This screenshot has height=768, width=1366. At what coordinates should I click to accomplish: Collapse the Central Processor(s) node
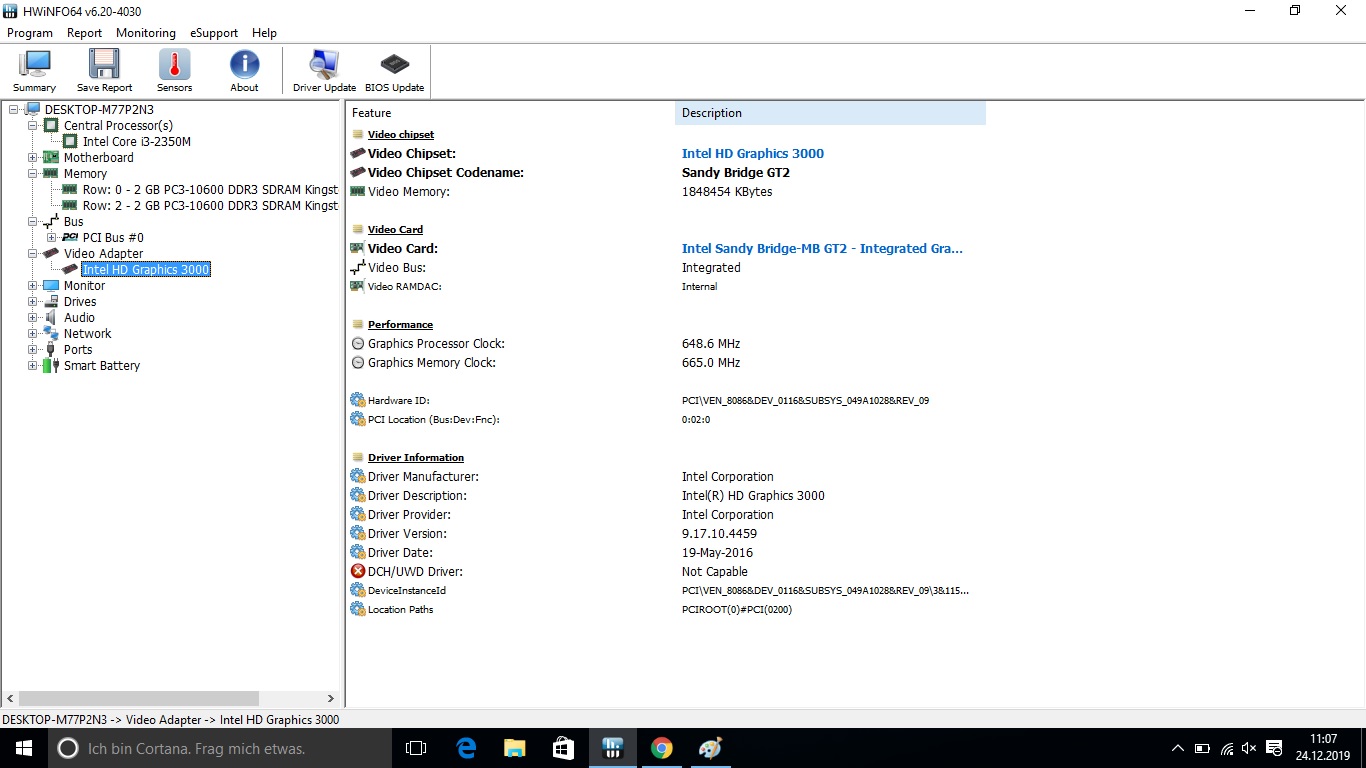point(32,126)
